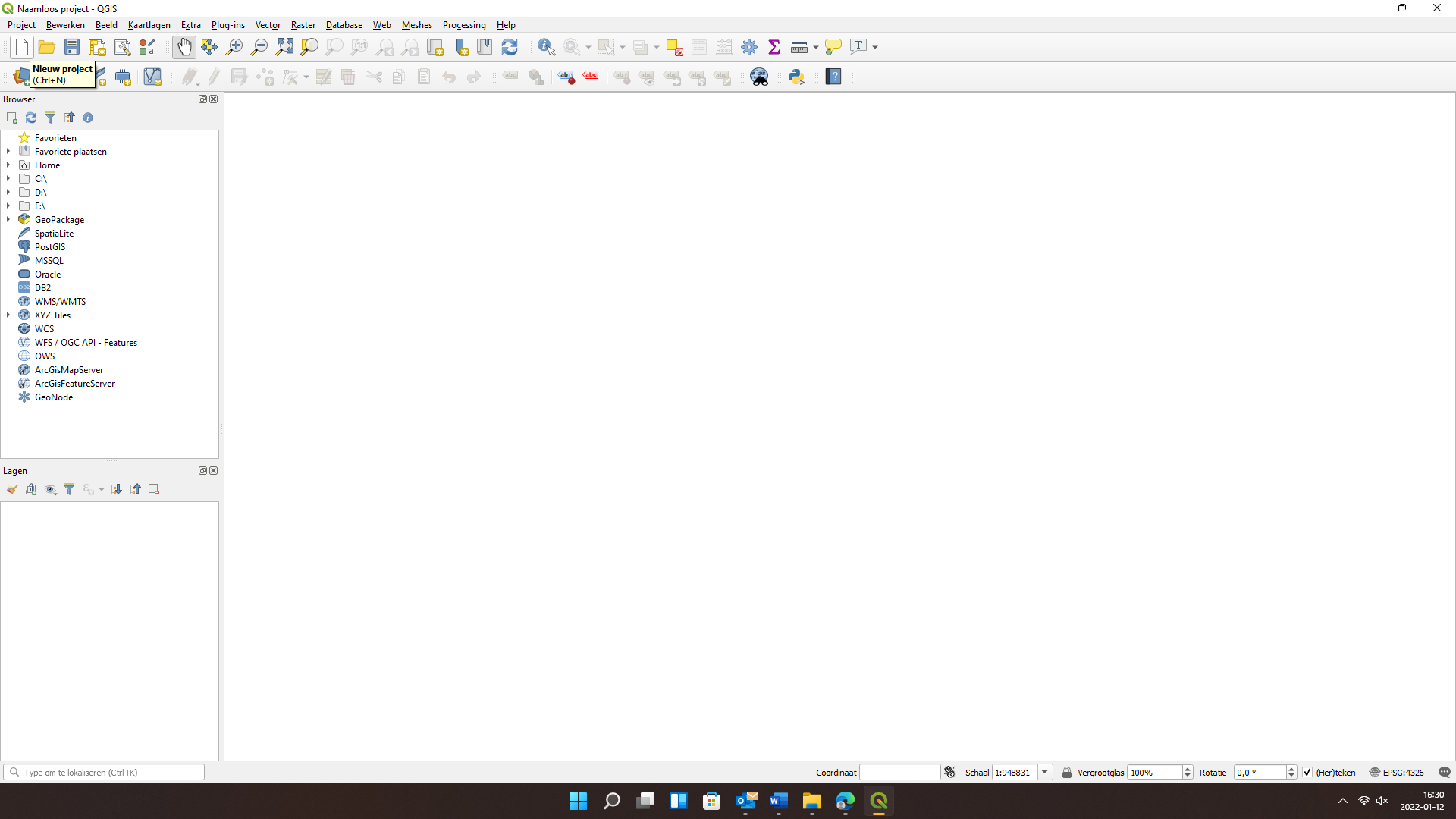Expand the XYZ Tiles tree item

coord(8,315)
